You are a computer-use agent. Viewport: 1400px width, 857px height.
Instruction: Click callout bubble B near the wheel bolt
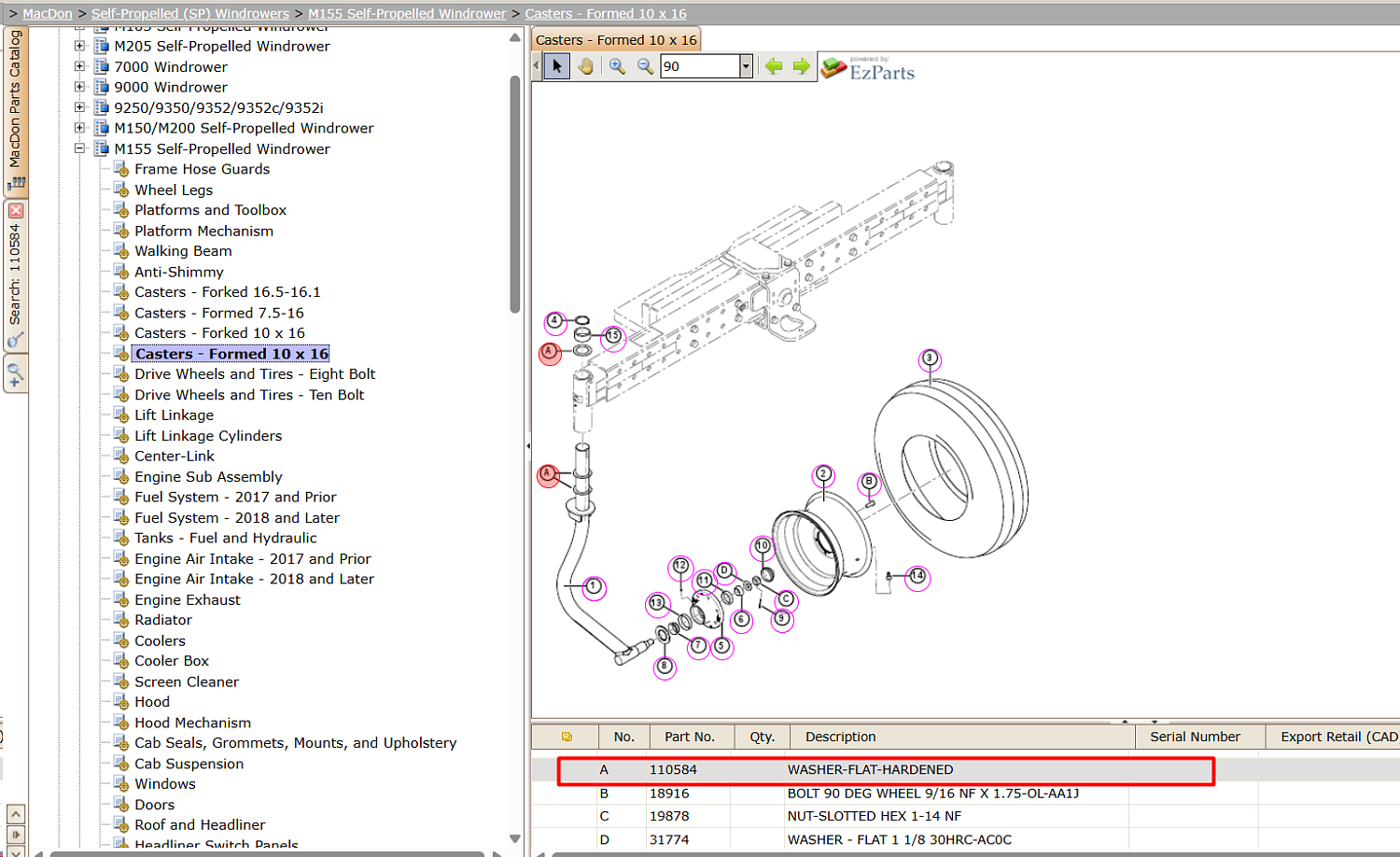[869, 482]
